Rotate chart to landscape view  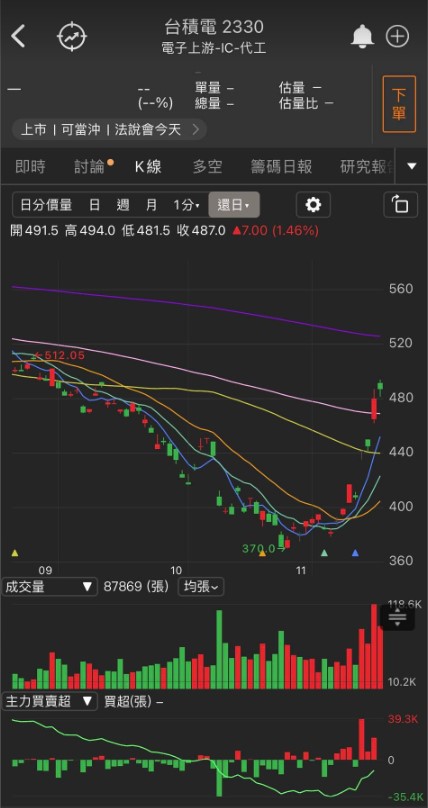click(401, 205)
